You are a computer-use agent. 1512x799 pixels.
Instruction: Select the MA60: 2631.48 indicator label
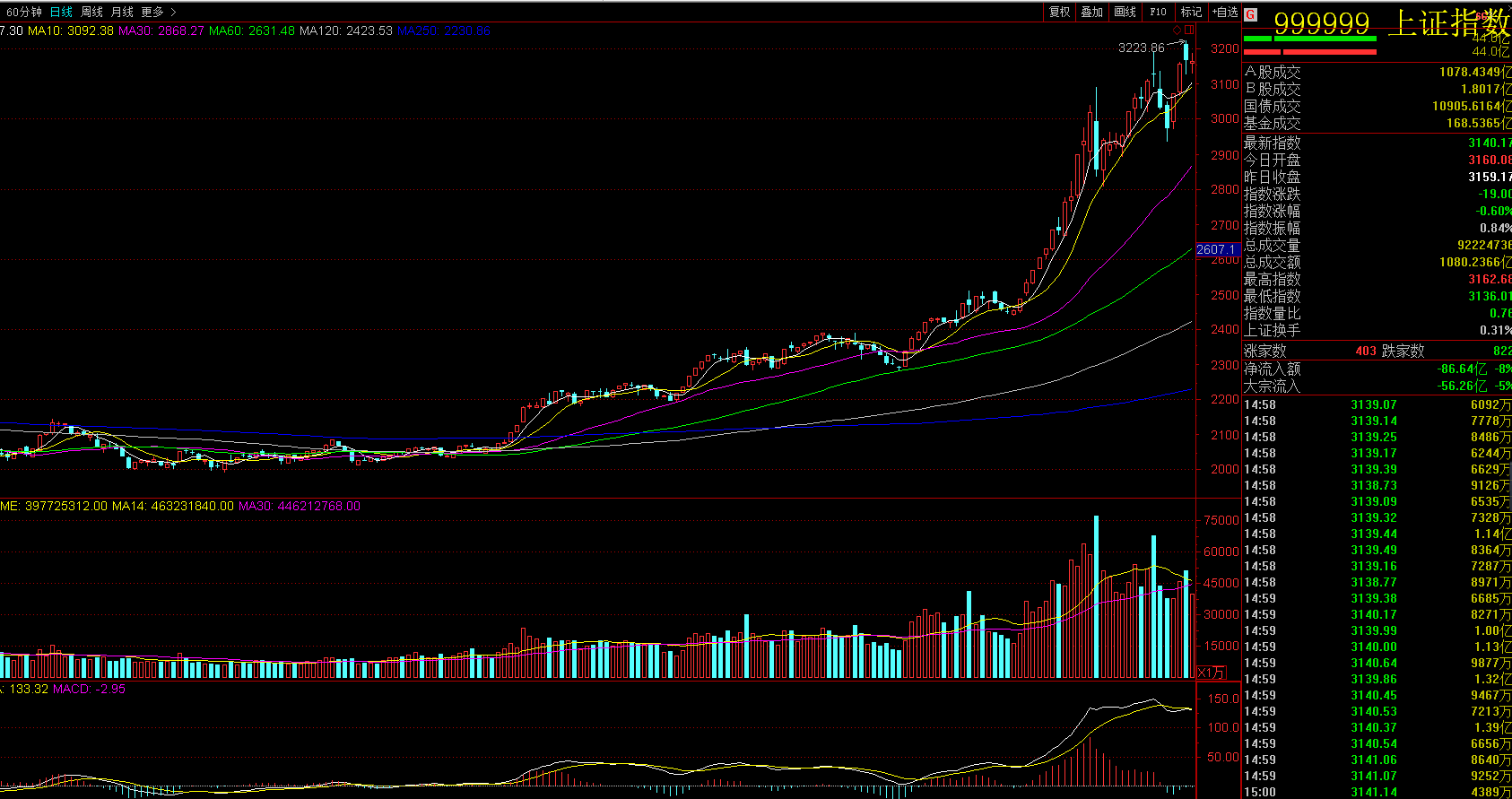[x=252, y=30]
